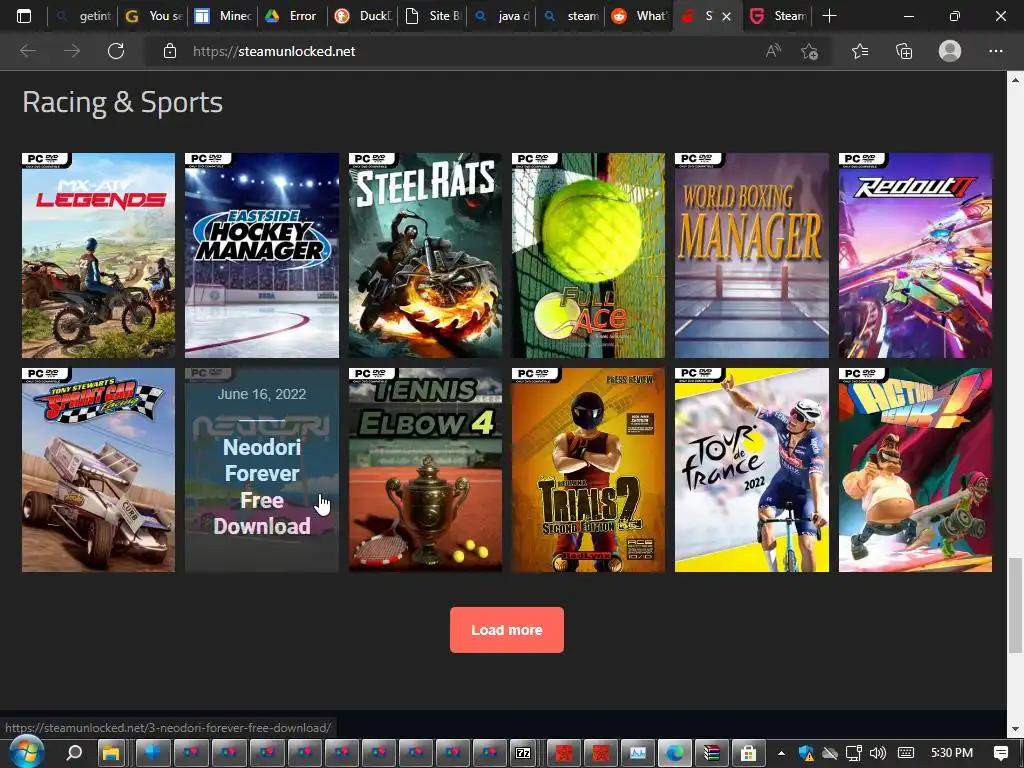Switch to the 'java d' search tab
1024x768 pixels.
(x=502, y=16)
